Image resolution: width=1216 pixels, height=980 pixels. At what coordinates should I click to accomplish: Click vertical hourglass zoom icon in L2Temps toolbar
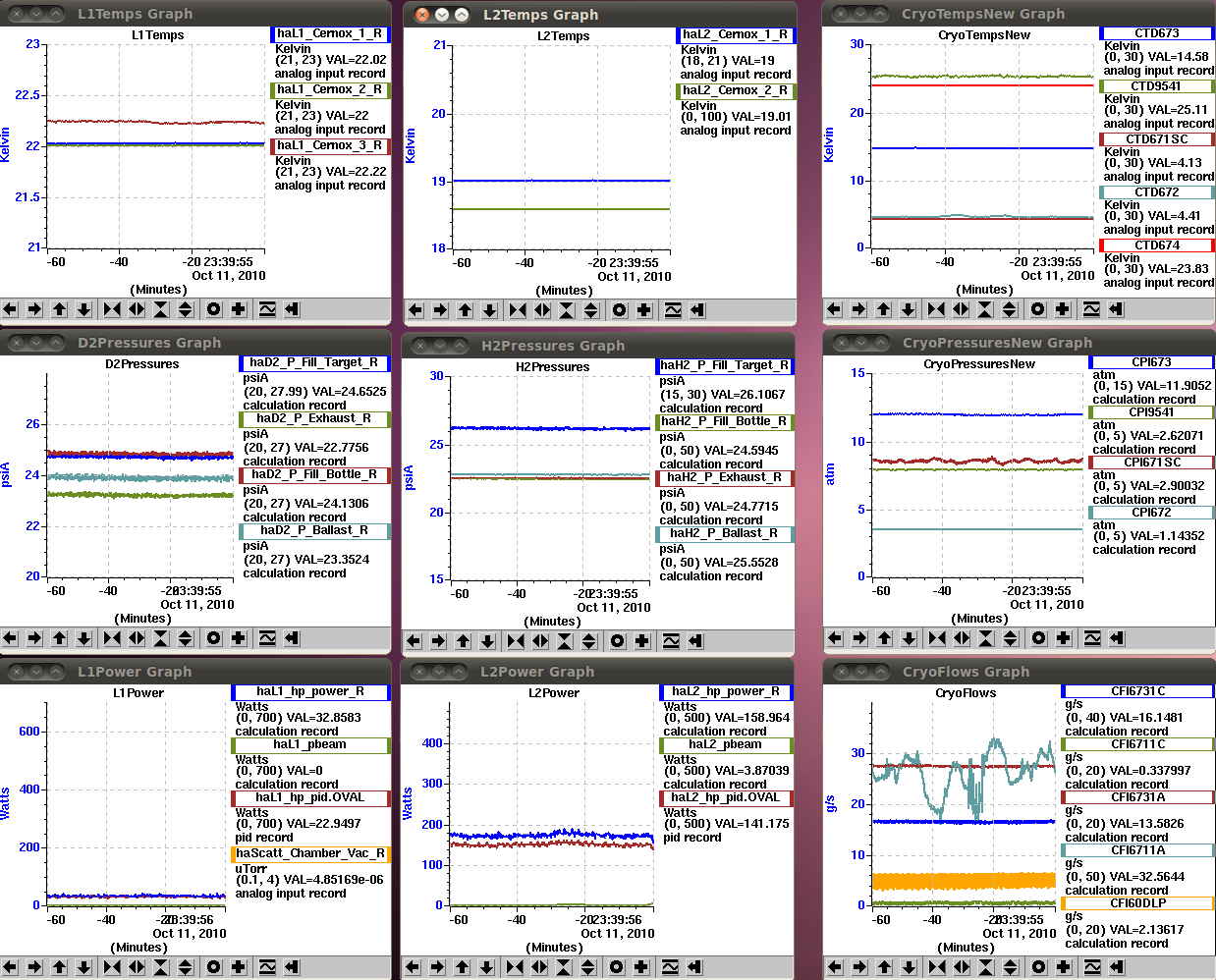pos(567,310)
